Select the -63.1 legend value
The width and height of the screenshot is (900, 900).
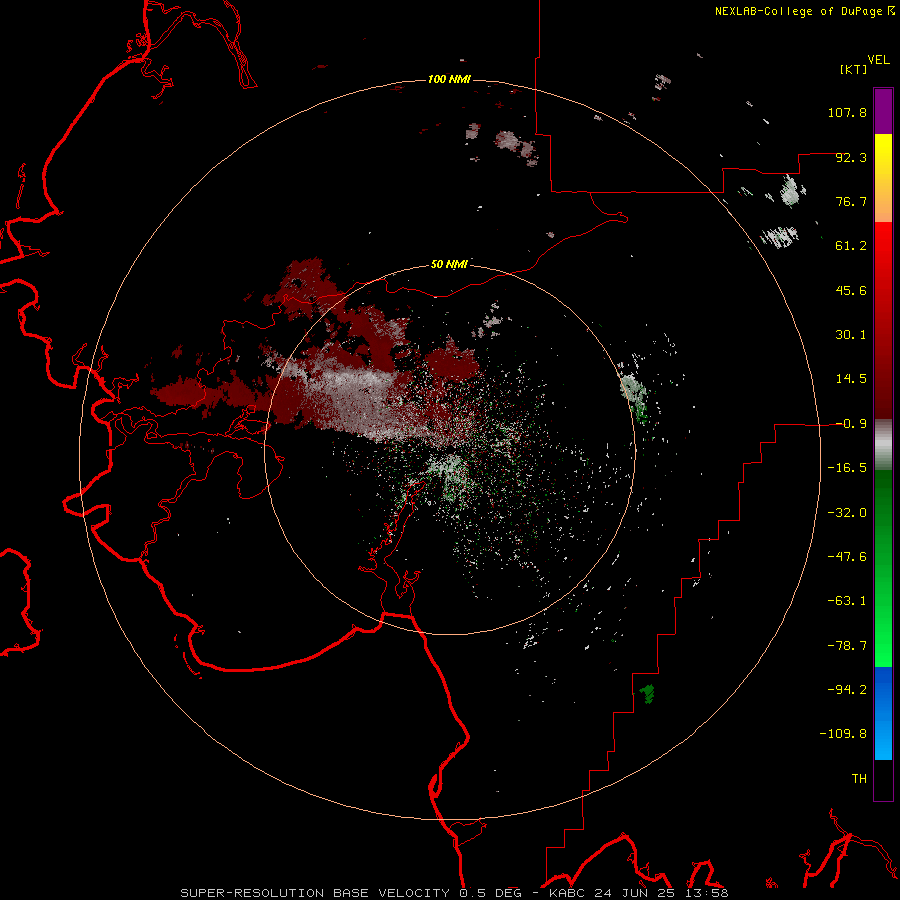(x=847, y=601)
